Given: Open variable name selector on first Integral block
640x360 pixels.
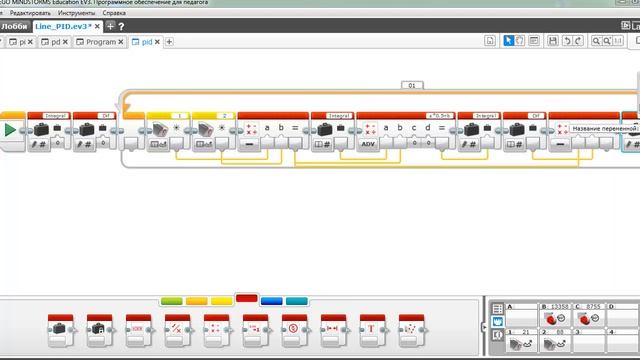Looking at the screenshot, I should [x=55, y=116].
